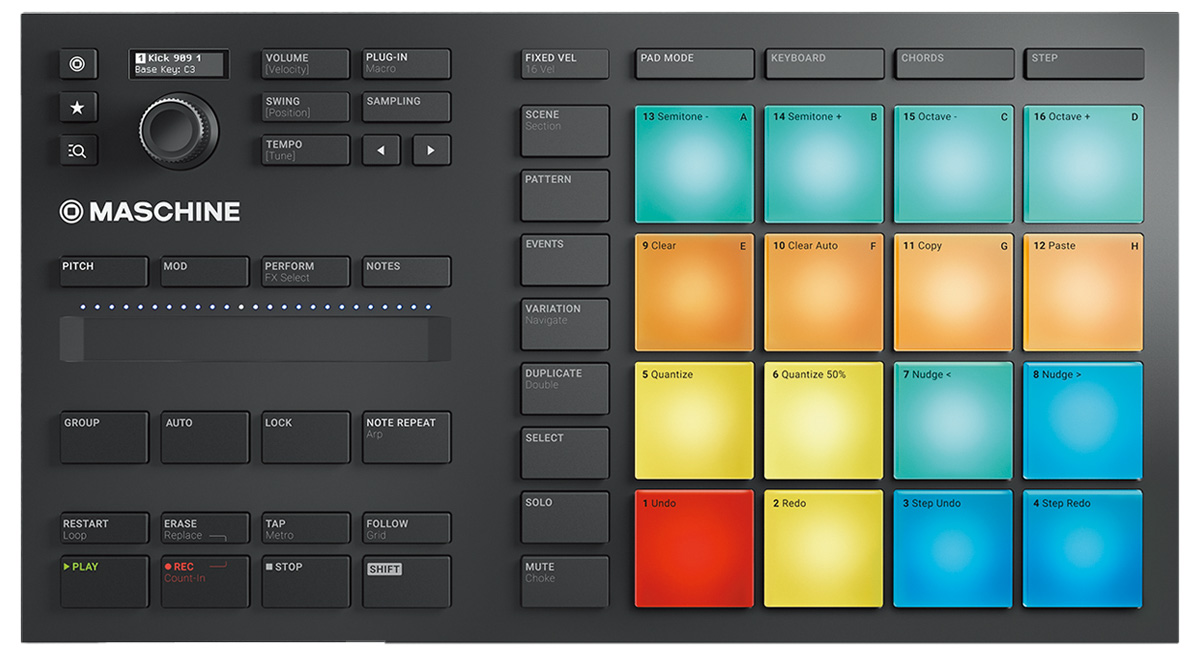Hit the SELECT button
The image size is (1200, 656).
[564, 454]
